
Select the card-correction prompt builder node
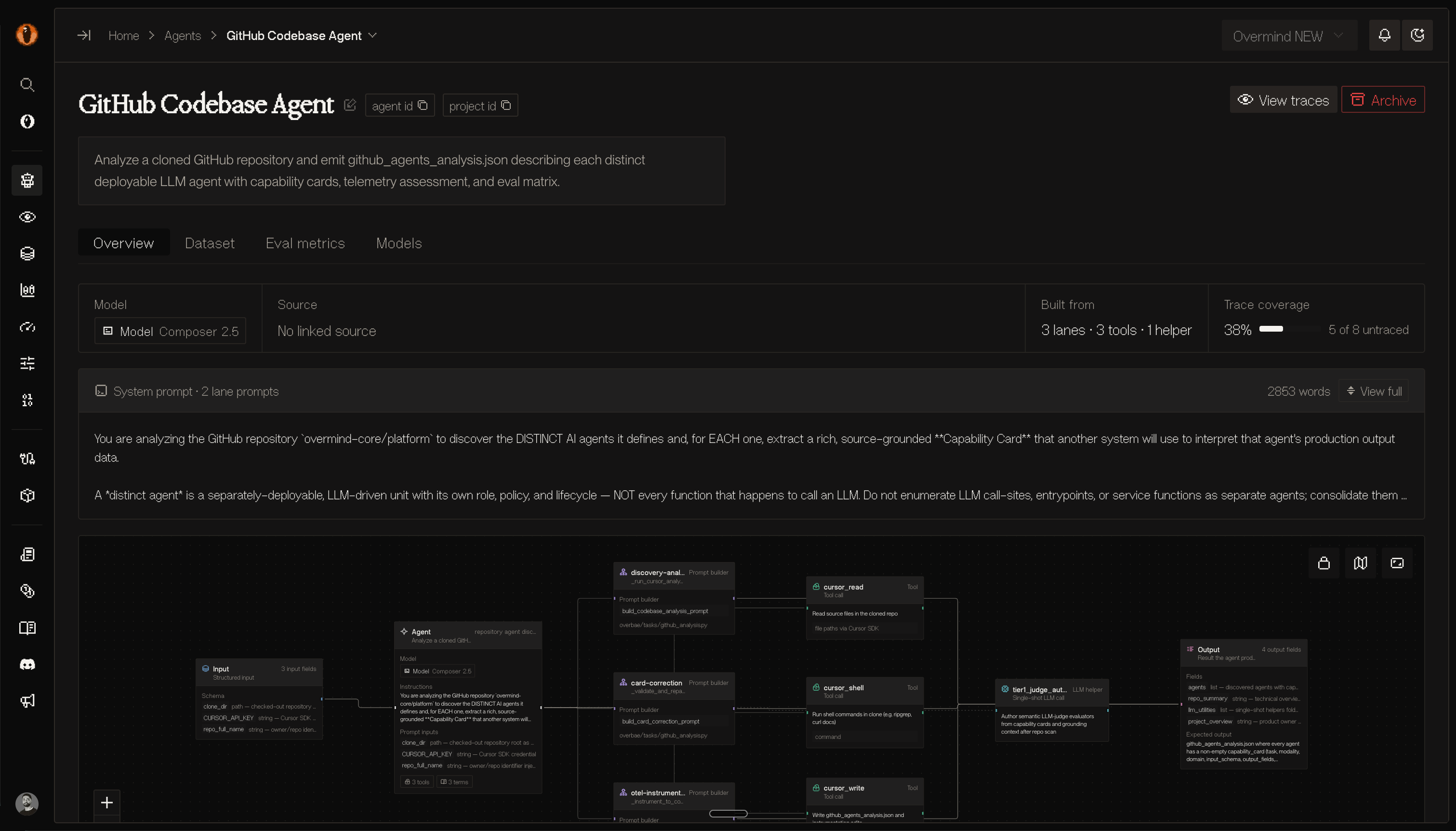point(674,708)
